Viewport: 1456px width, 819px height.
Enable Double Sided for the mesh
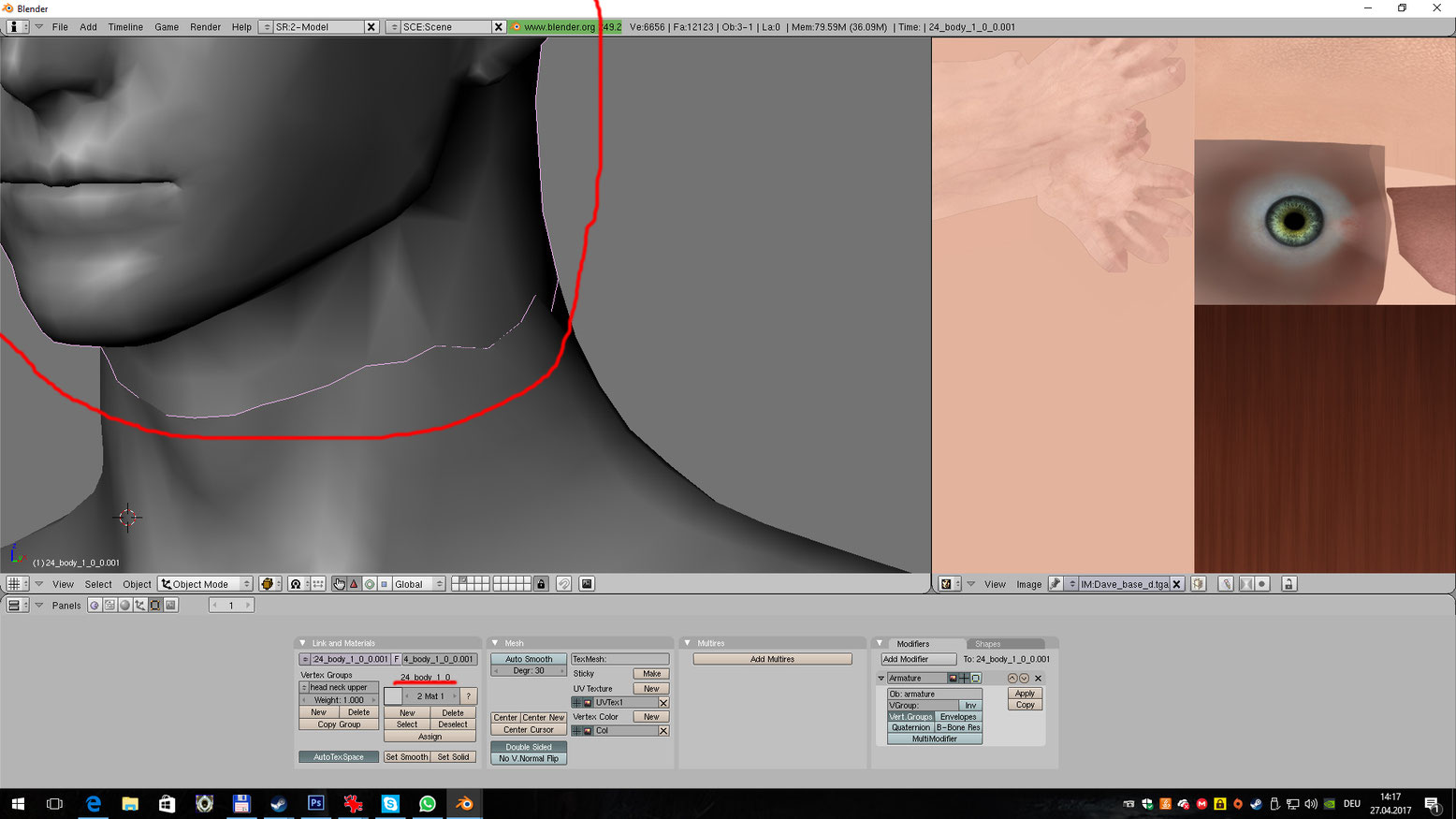[527, 747]
